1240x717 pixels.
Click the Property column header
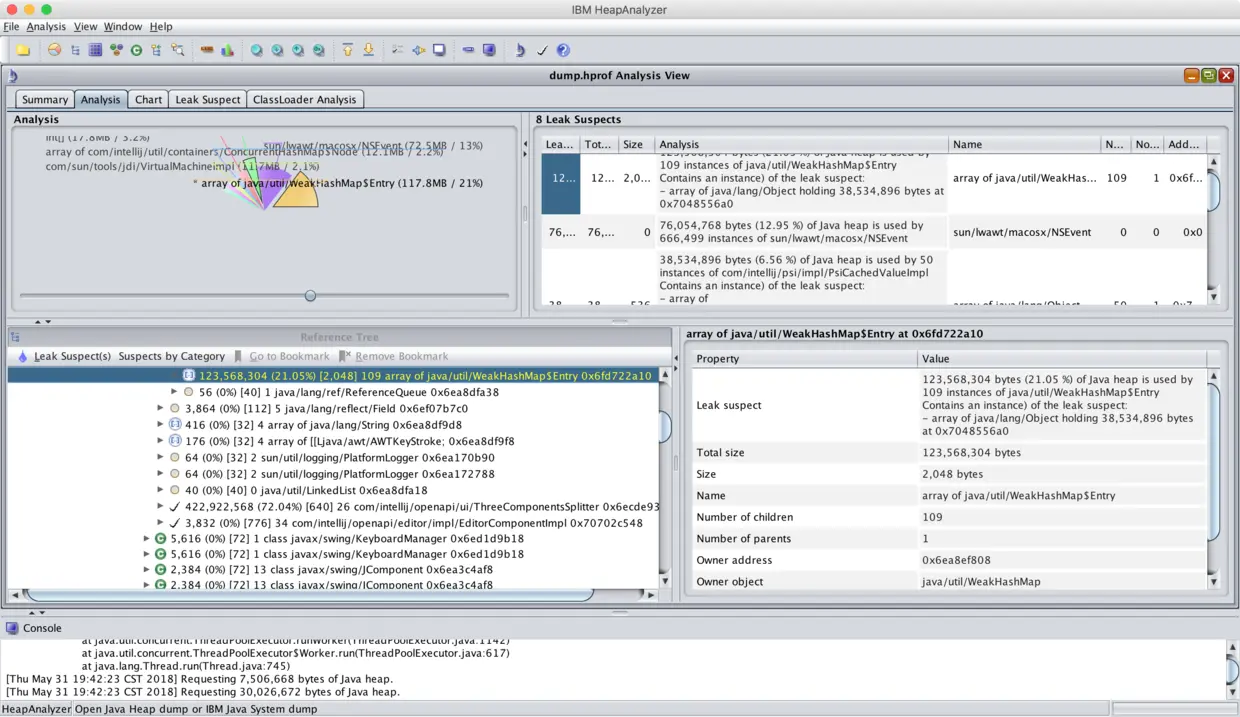(804, 358)
